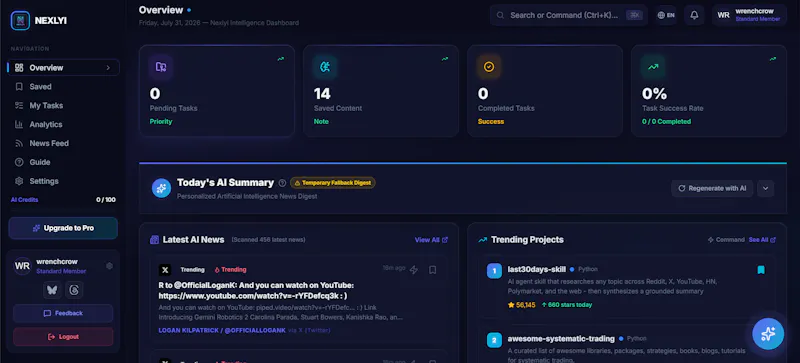Expand the Overview chevron in sidebar
800x363 pixels.
108,67
